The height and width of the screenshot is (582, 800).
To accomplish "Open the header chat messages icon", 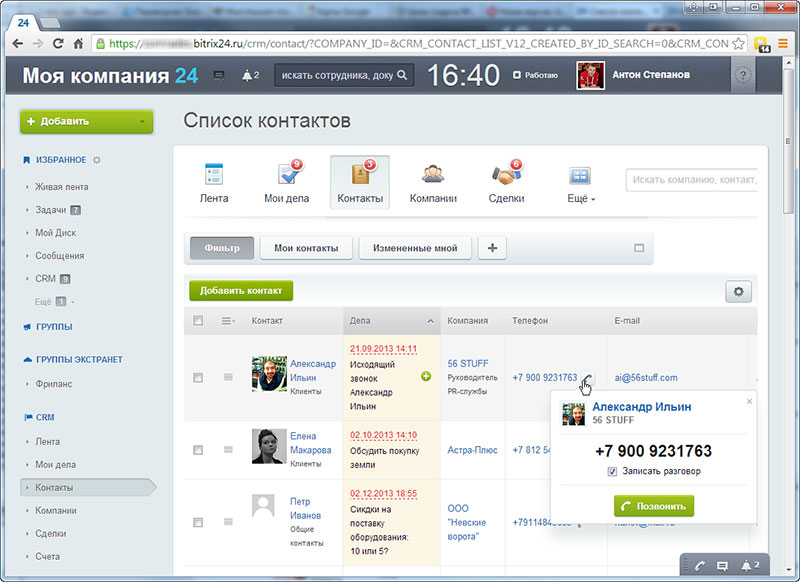I will click(219, 75).
